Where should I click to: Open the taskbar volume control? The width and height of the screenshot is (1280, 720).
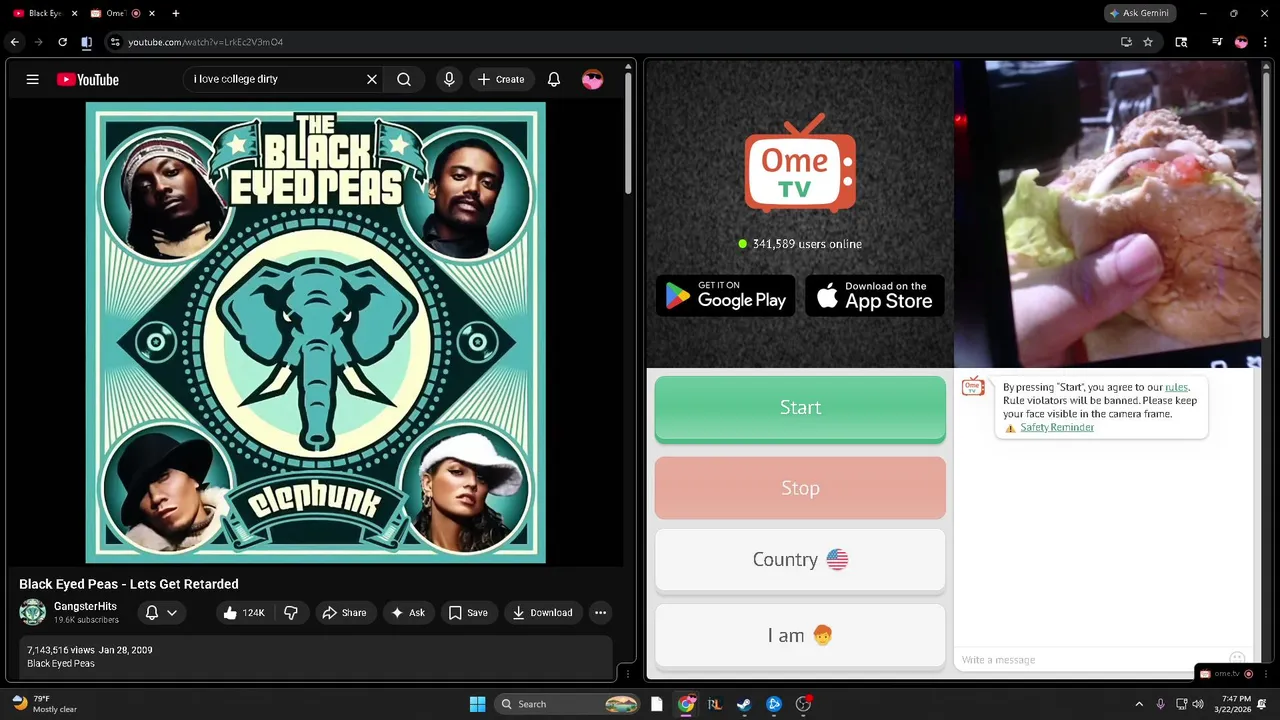pyautogui.click(x=1197, y=704)
